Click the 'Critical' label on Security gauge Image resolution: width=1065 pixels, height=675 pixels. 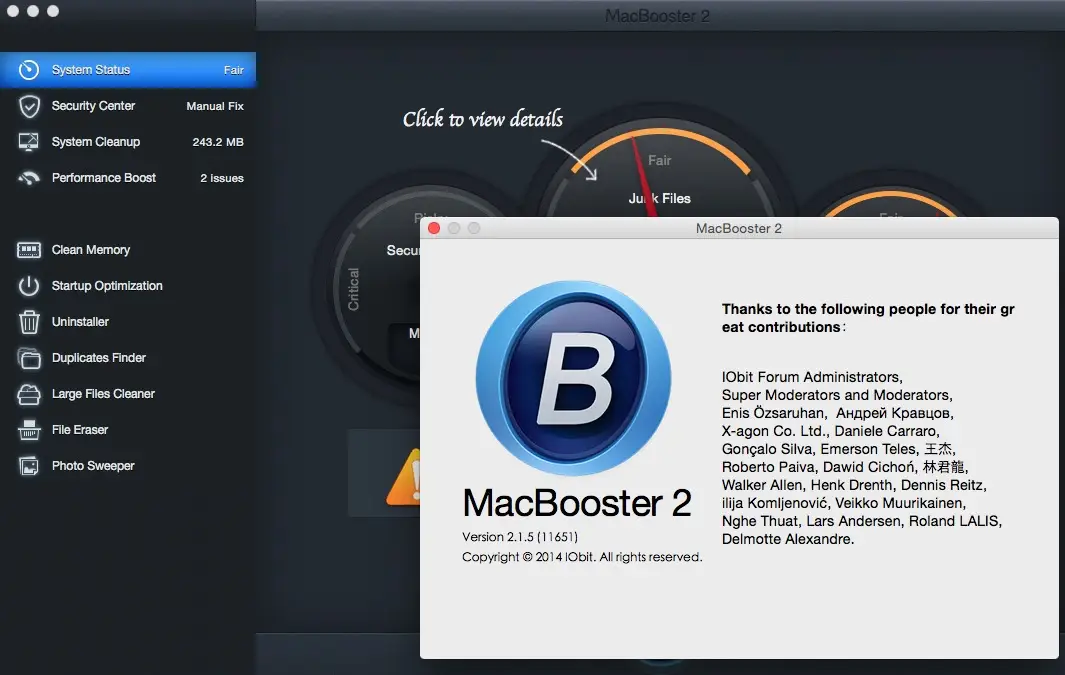pos(353,289)
